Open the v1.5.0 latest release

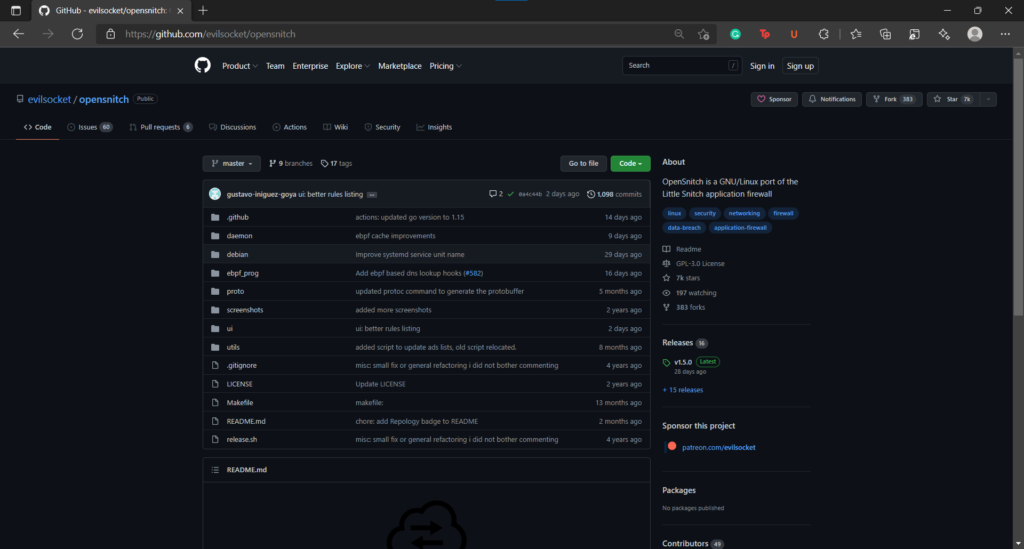click(x=683, y=362)
